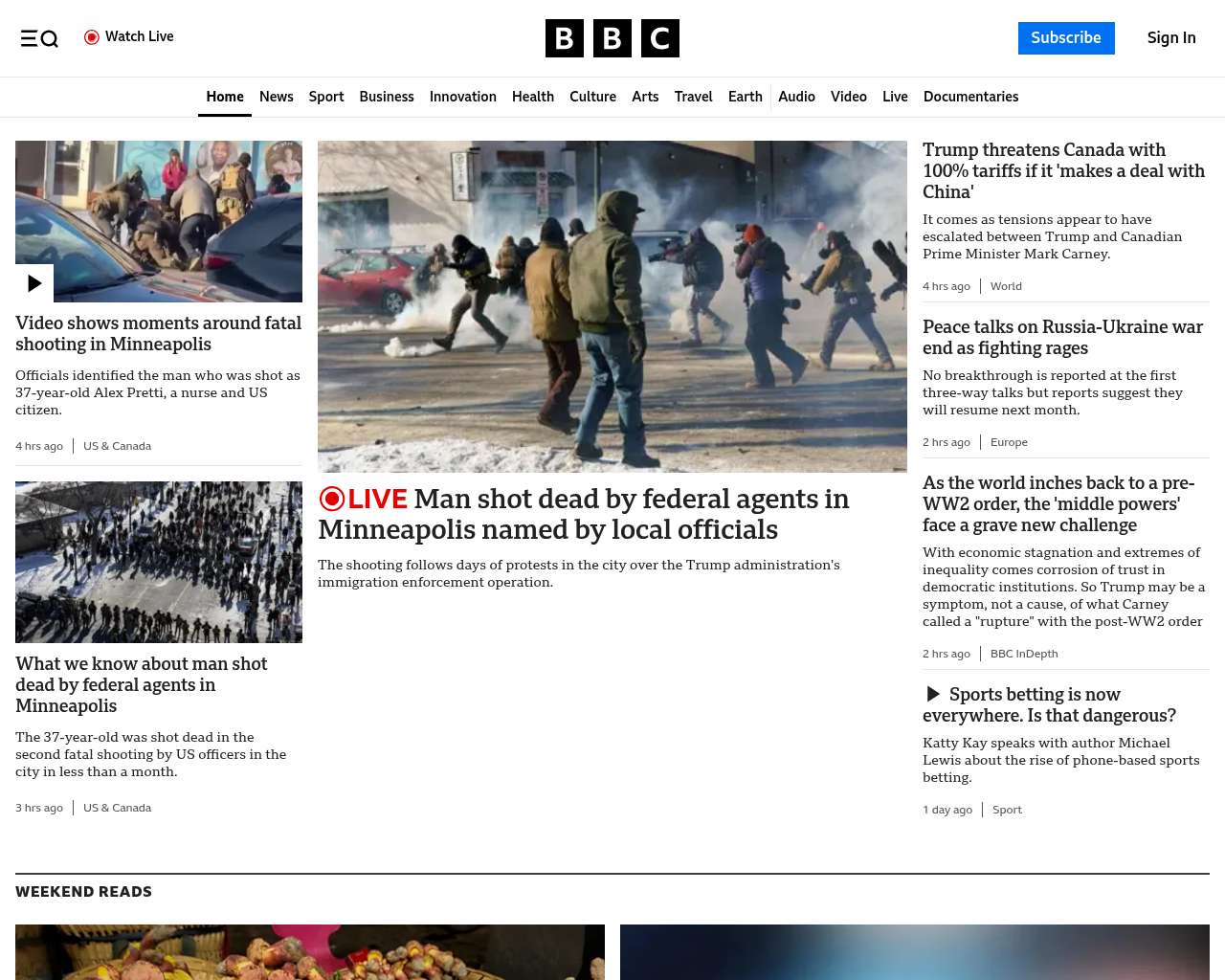Click the Subscribe button

(1066, 38)
